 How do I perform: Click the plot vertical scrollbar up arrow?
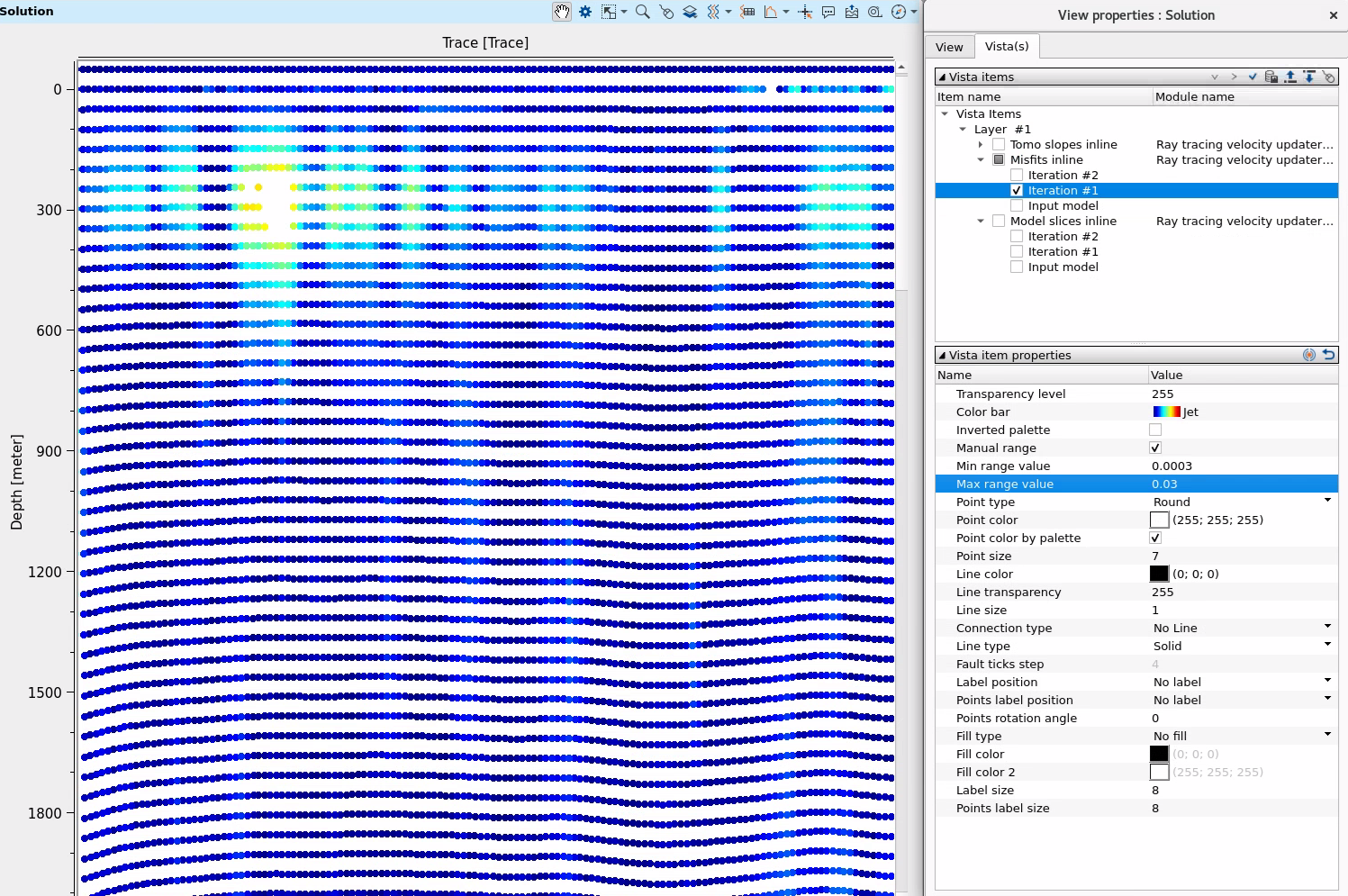pos(901,68)
